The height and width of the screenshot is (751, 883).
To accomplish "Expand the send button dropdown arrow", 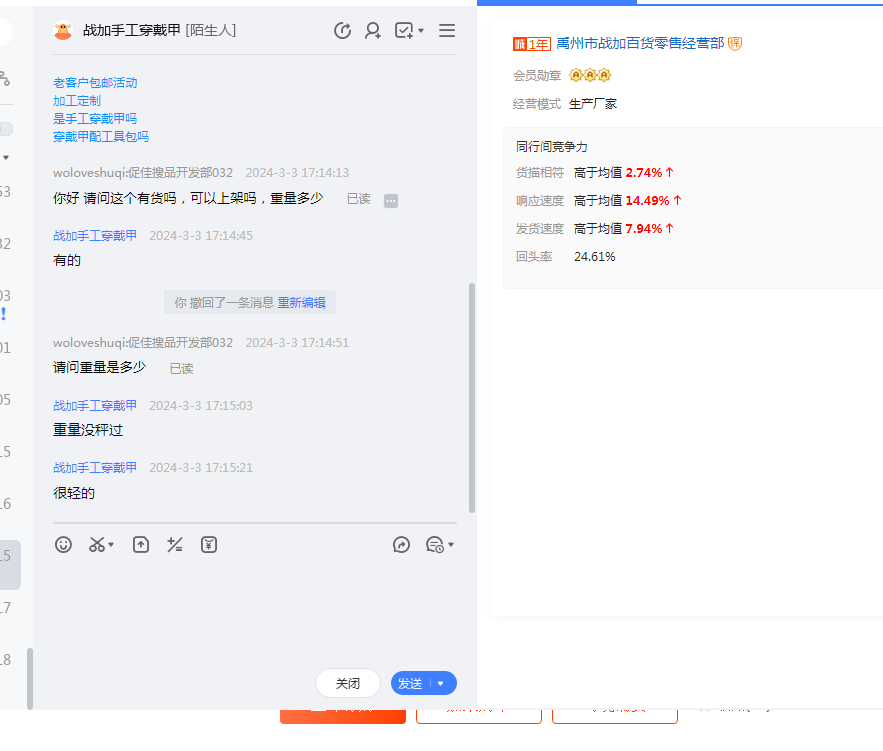I will [441, 684].
